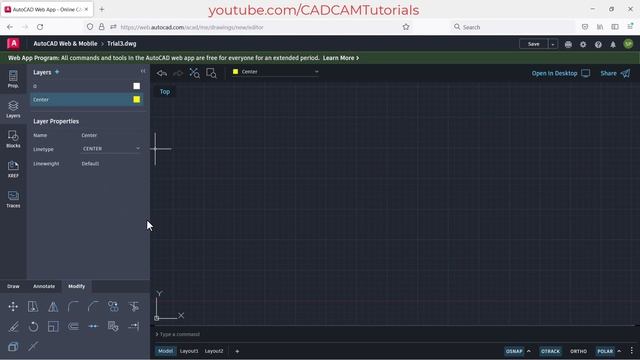Select the Stretch tool
Image resolution: width=640 pixels, height=360 pixels.
33,307
